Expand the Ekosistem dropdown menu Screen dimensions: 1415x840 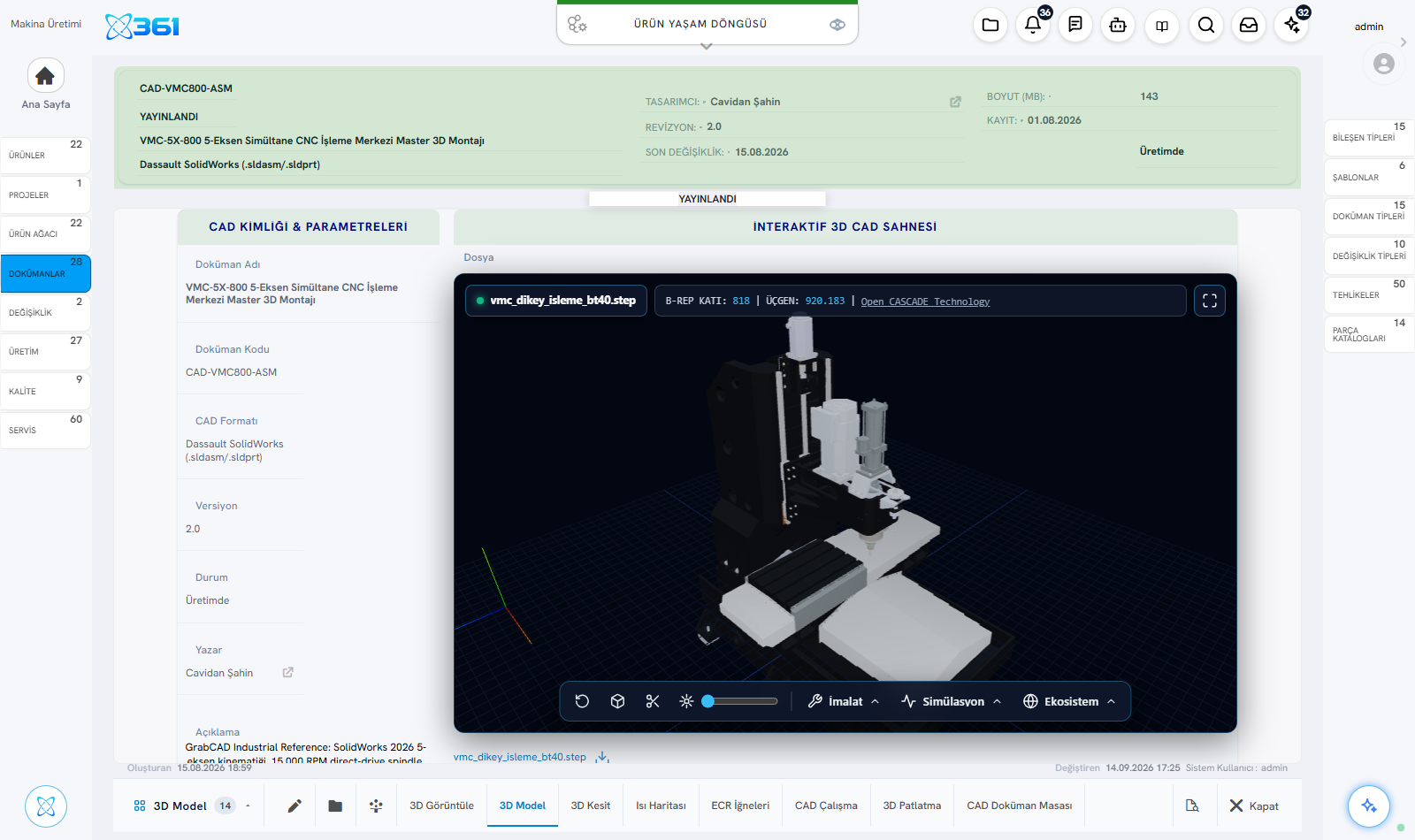(1069, 701)
